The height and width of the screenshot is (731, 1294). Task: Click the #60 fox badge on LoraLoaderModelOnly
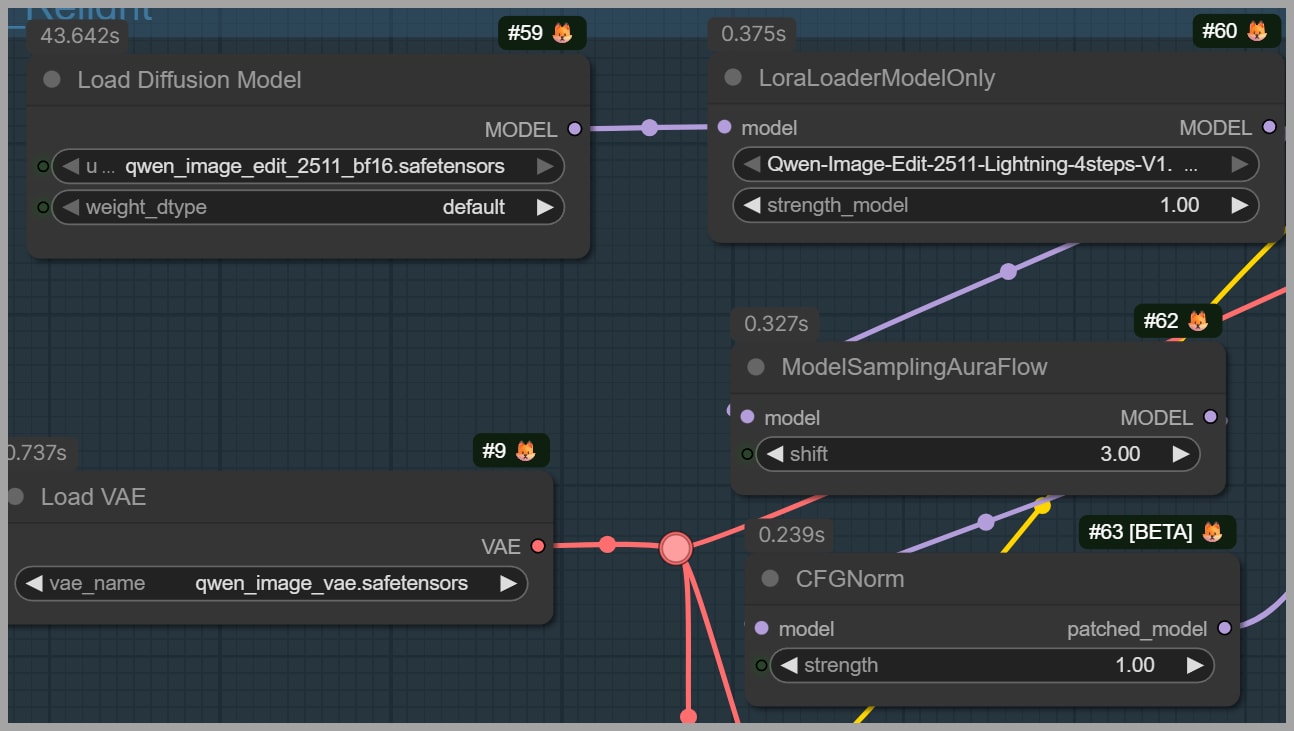tap(1237, 31)
